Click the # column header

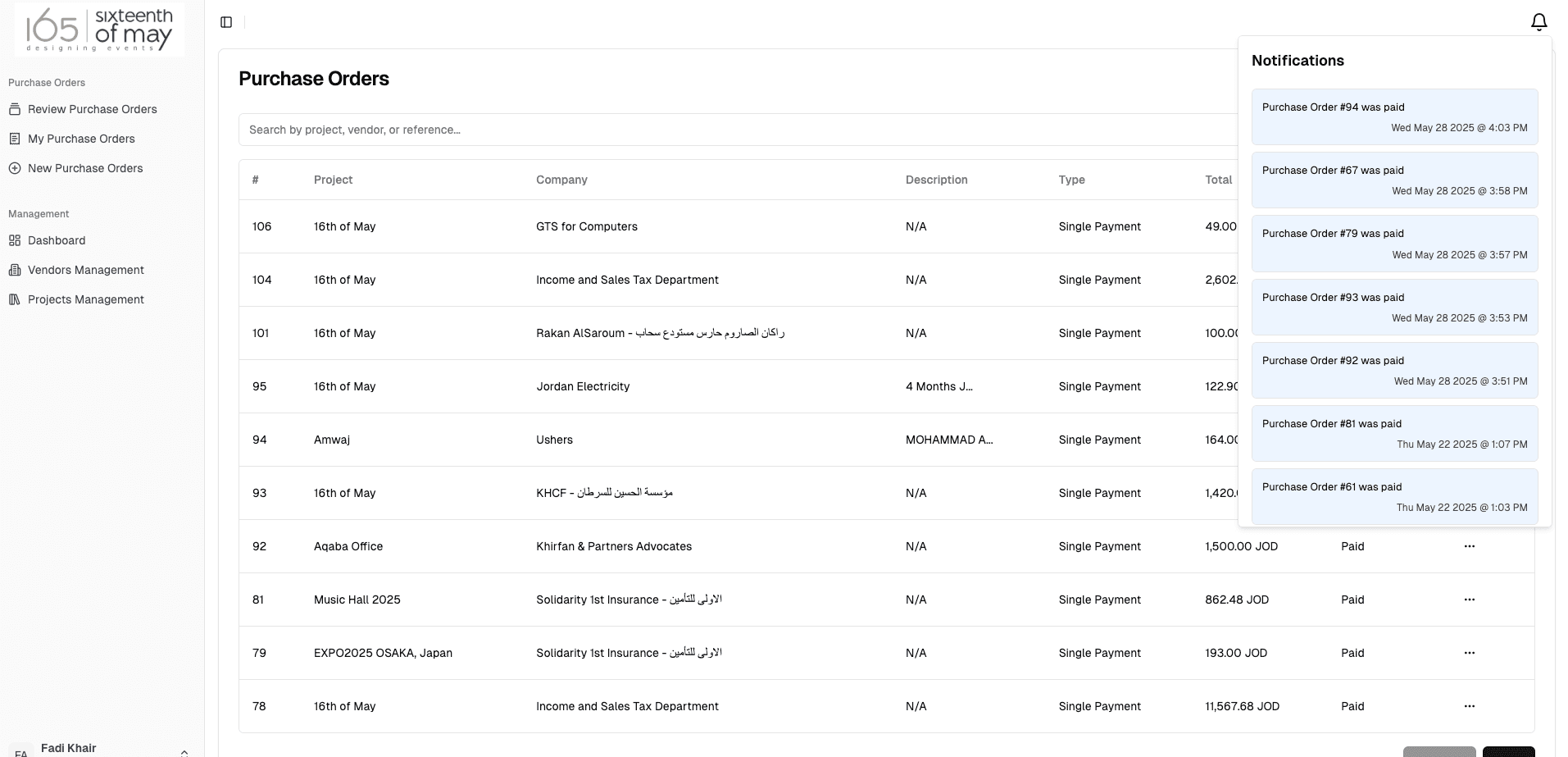click(256, 180)
